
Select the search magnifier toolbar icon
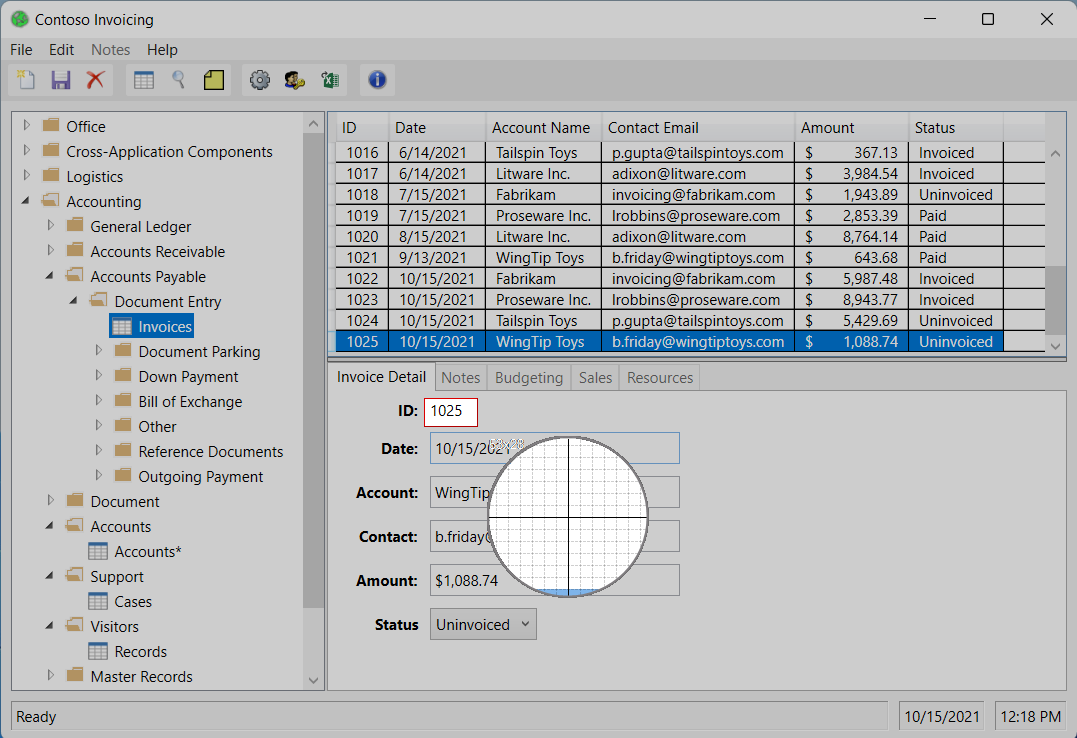click(x=177, y=80)
